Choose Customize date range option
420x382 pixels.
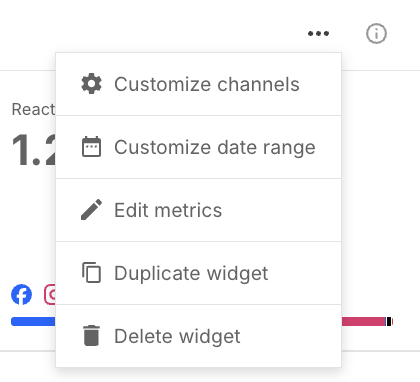[x=199, y=147]
